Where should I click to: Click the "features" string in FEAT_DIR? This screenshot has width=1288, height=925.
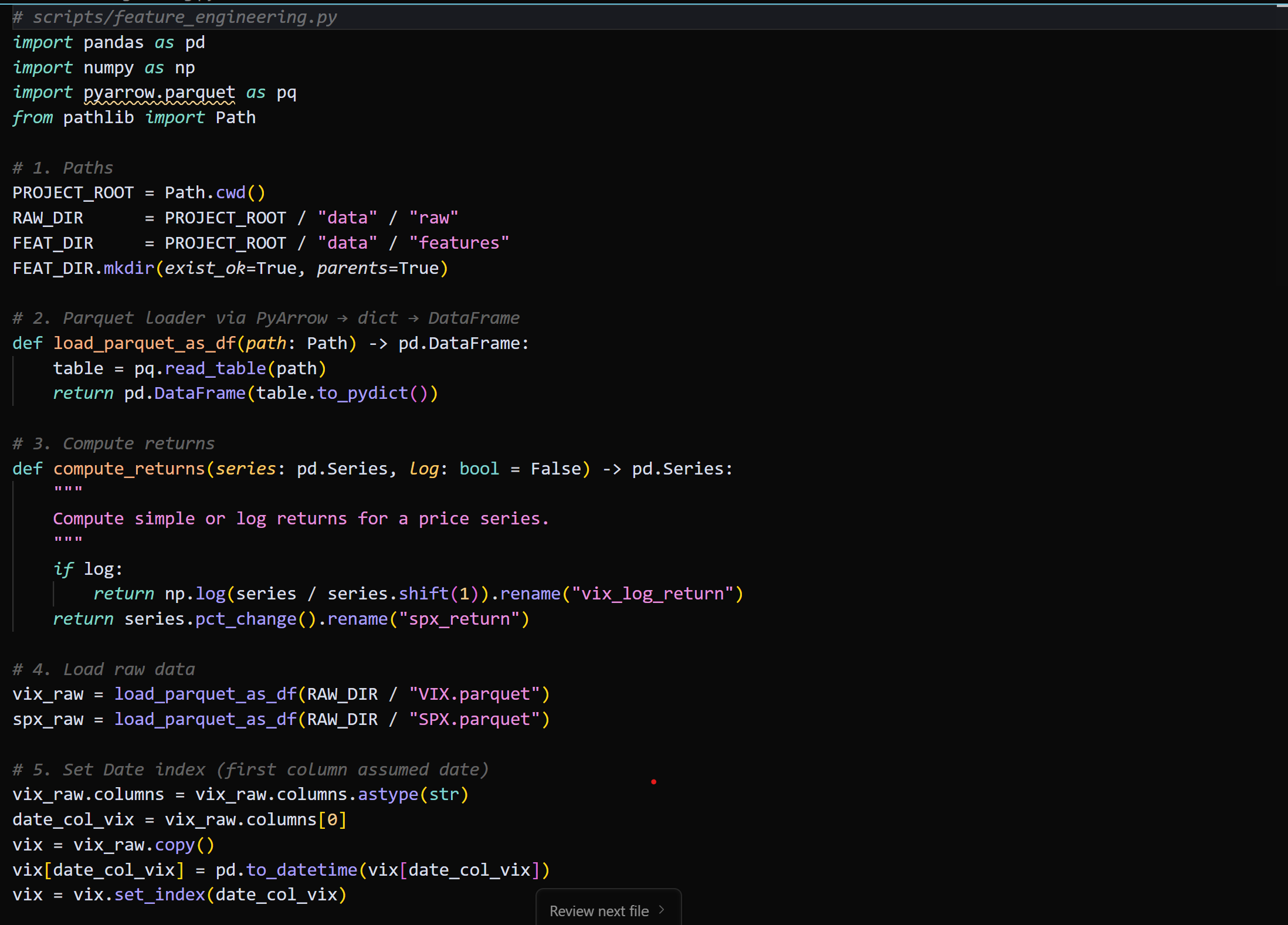coord(459,243)
